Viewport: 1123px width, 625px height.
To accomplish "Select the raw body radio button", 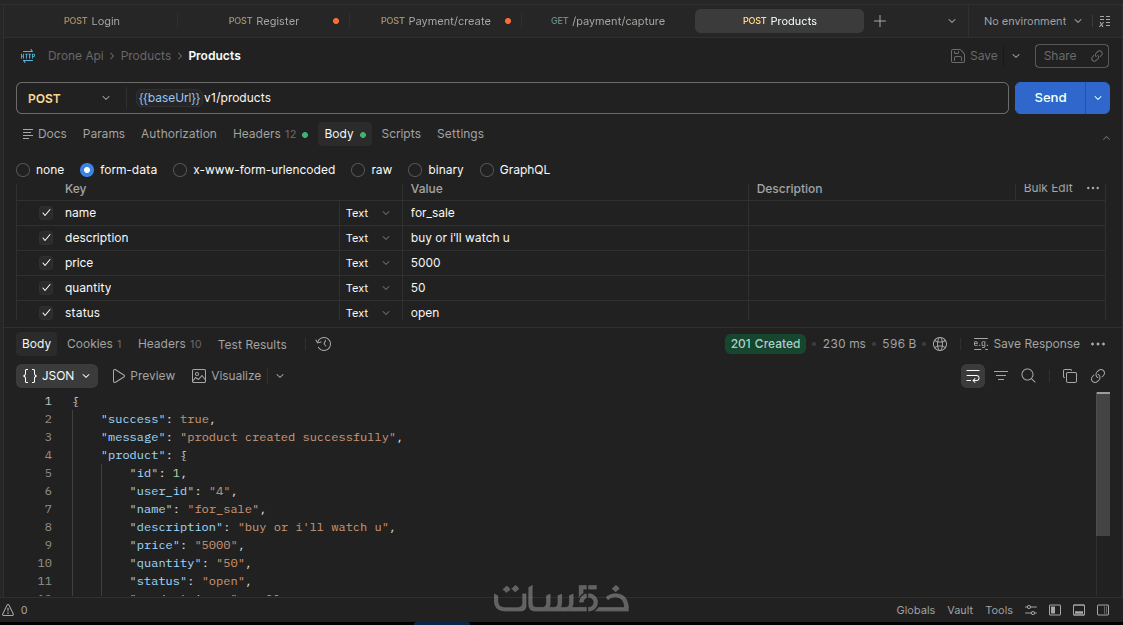I will click(358, 170).
